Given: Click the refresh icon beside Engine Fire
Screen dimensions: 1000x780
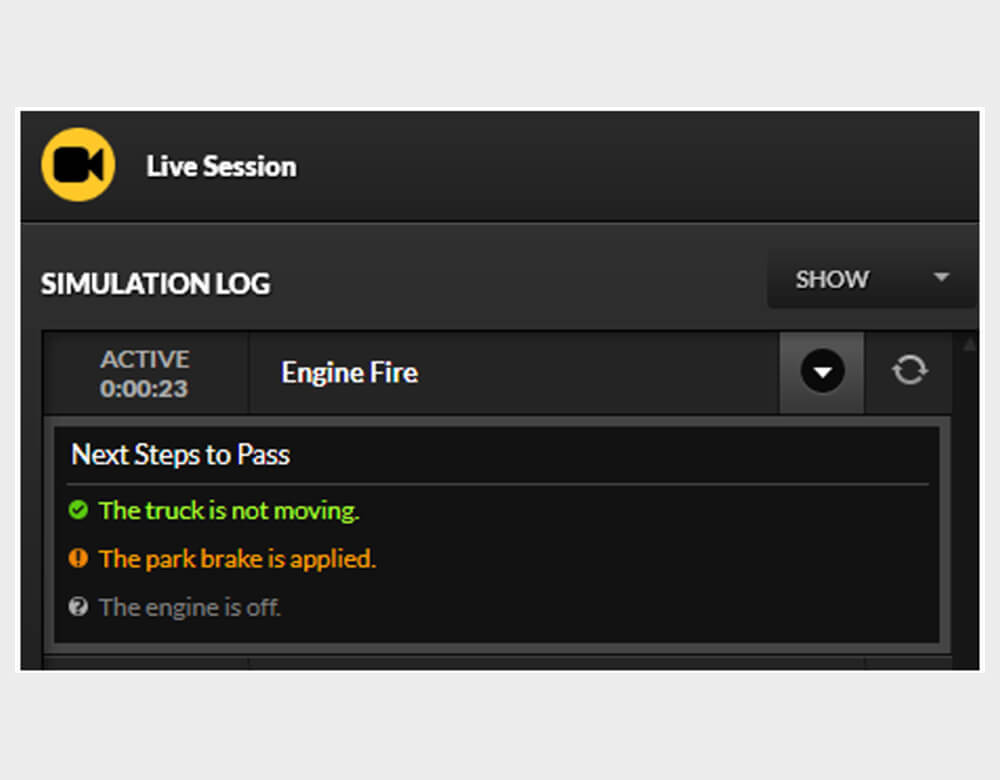Looking at the screenshot, I should 908,372.
